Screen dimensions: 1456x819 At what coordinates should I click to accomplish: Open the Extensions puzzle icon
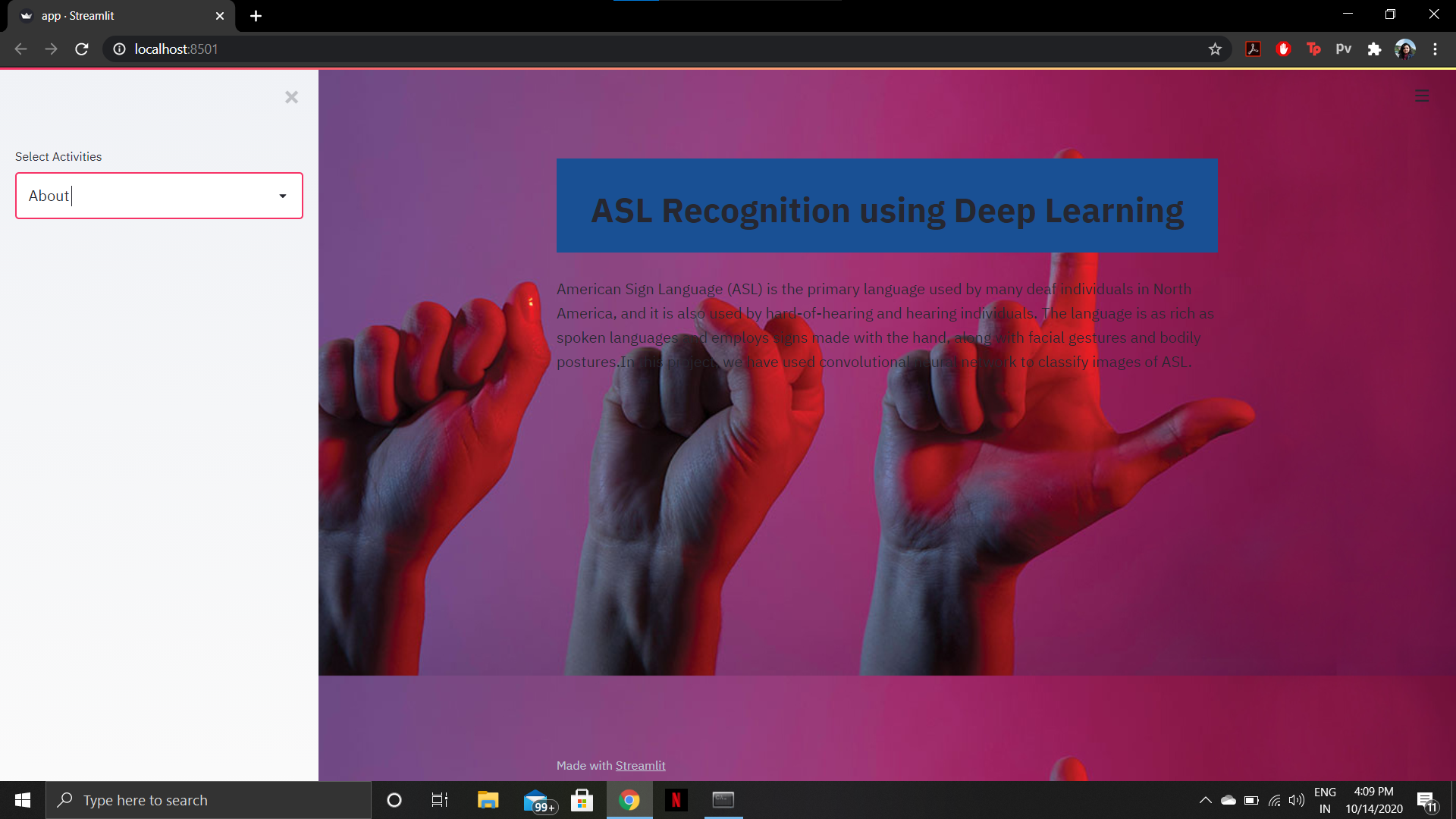[1374, 49]
